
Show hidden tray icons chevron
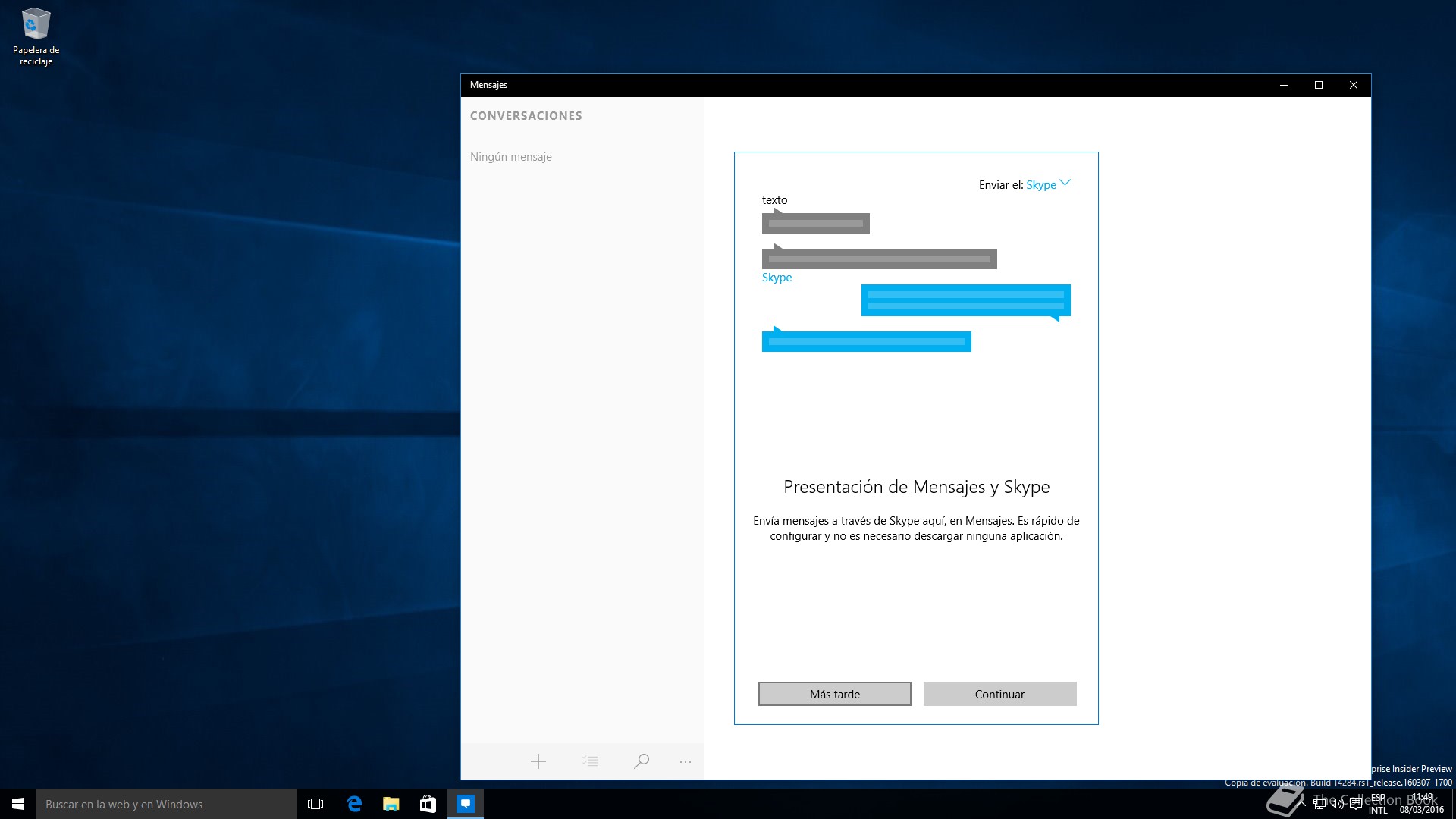pyautogui.click(x=1302, y=804)
